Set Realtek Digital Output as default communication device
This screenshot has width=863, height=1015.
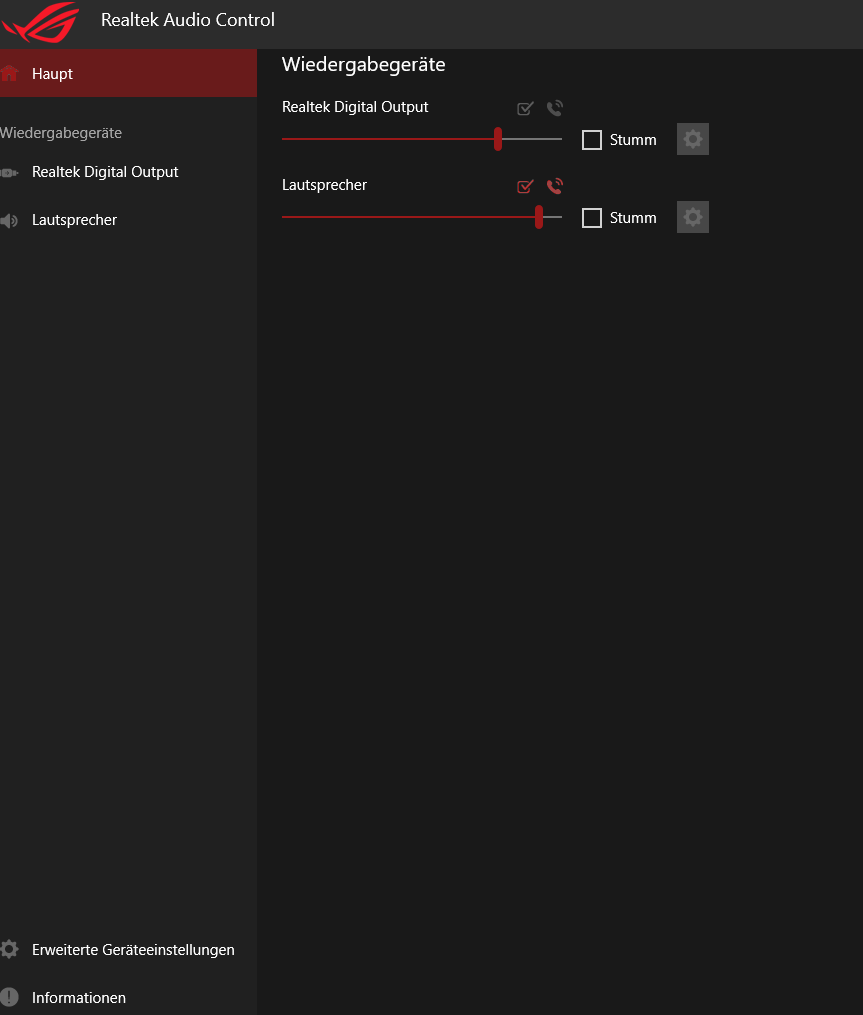coord(555,108)
